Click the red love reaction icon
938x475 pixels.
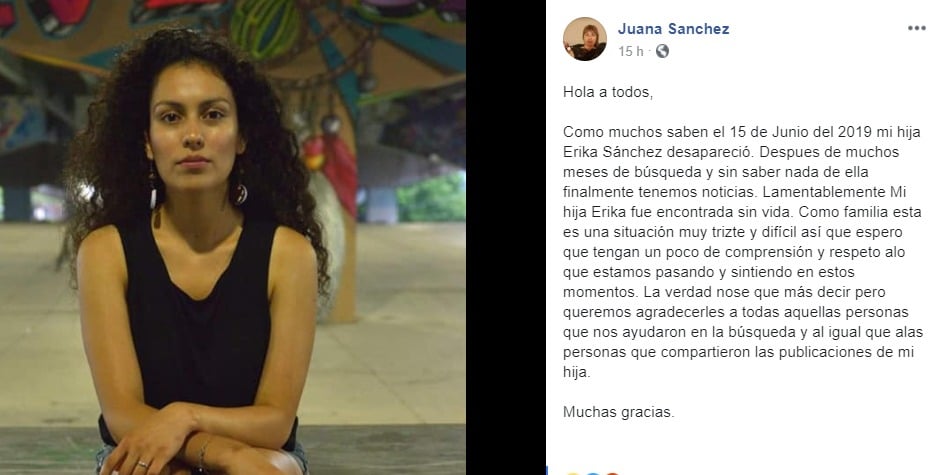[x=611, y=473]
